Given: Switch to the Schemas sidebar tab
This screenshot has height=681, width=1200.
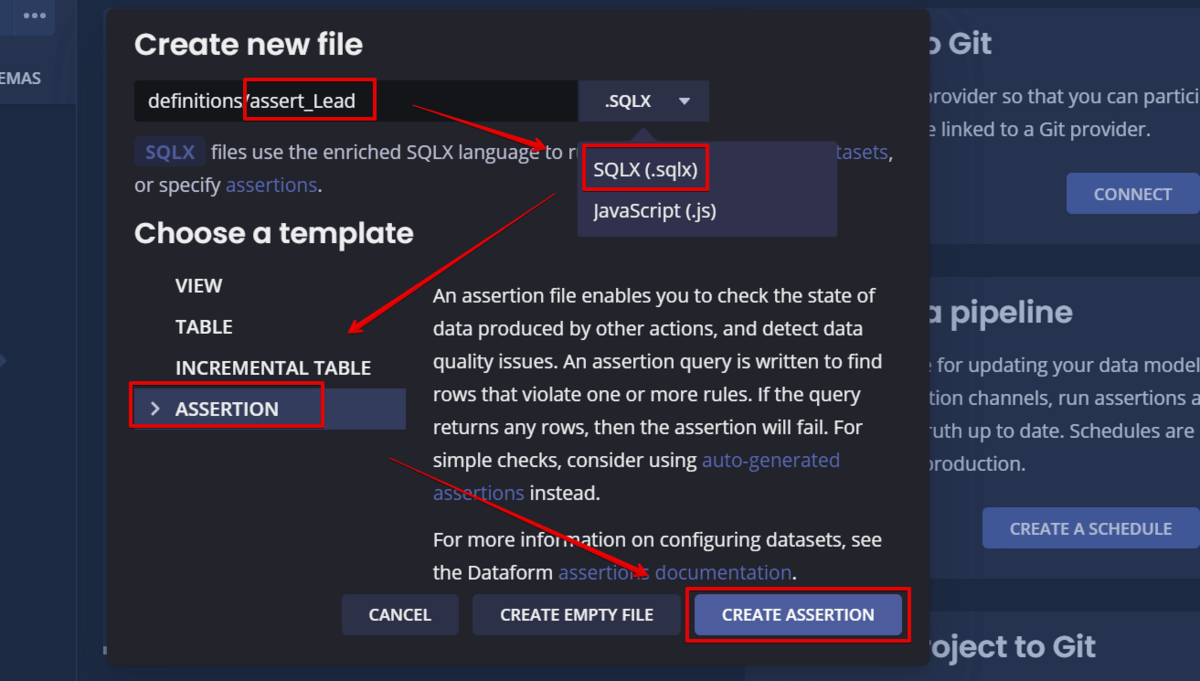Looking at the screenshot, I should [20, 78].
